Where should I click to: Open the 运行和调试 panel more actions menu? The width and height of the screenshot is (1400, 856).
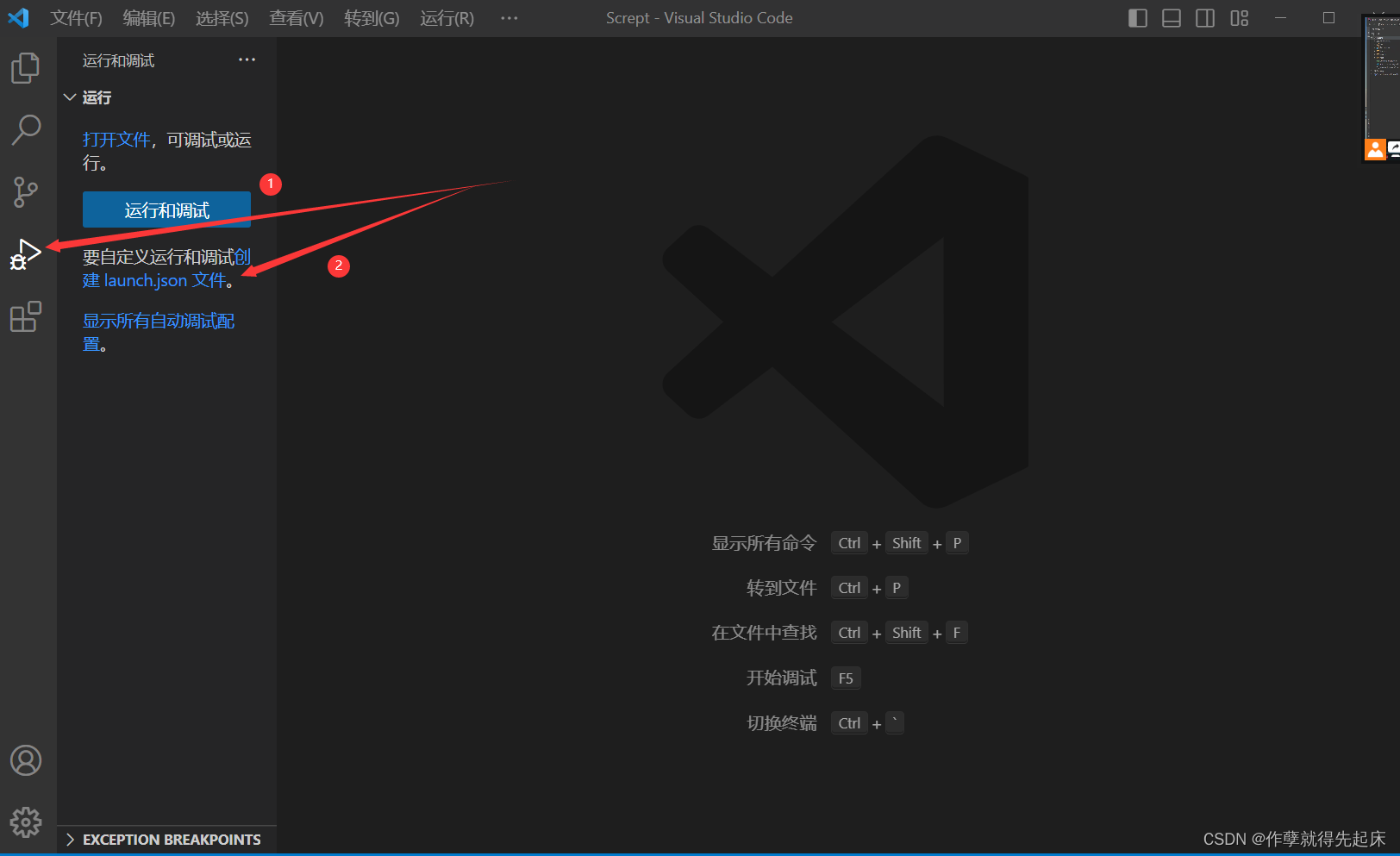(247, 59)
